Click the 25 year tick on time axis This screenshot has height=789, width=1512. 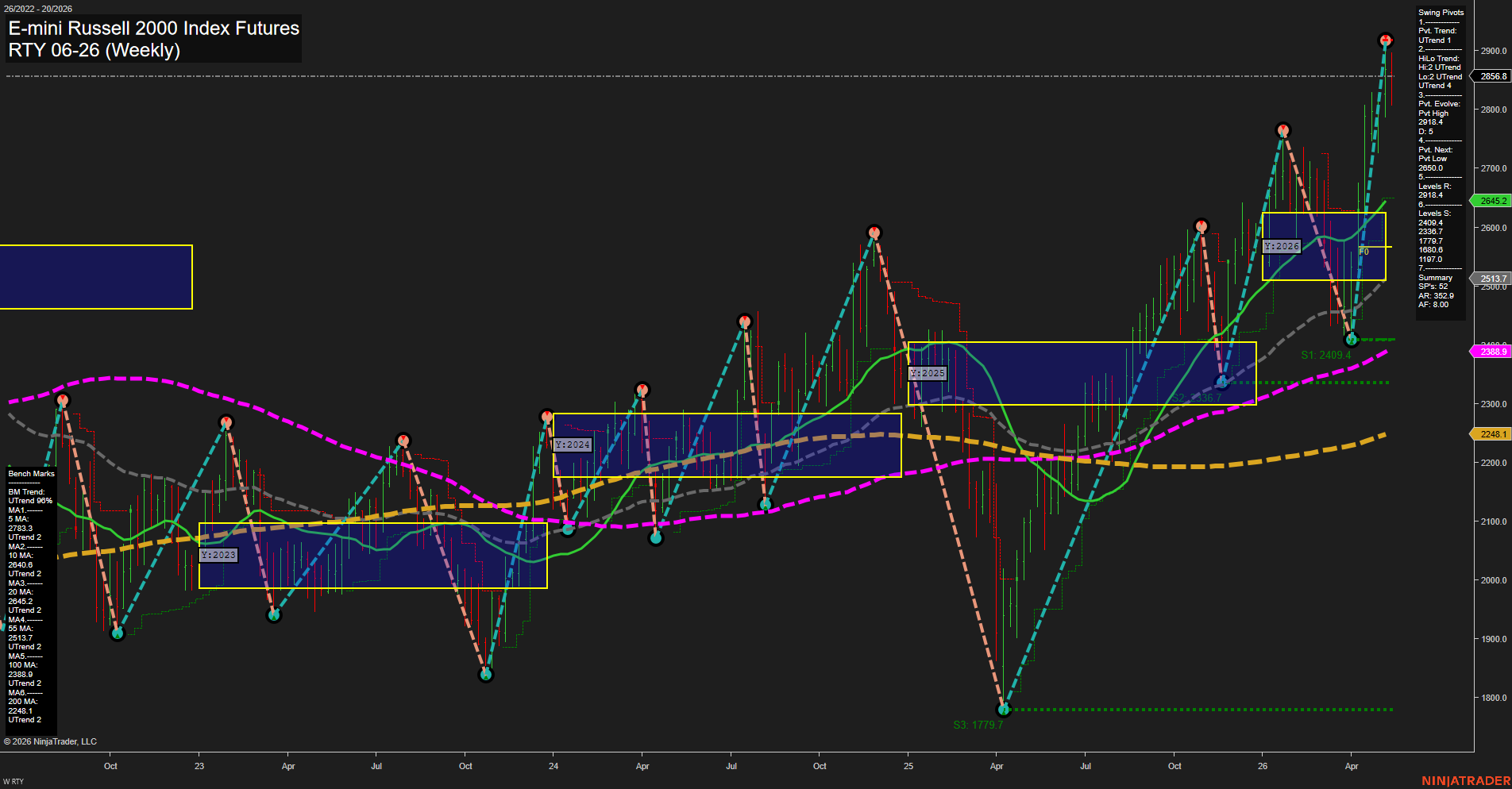(908, 766)
